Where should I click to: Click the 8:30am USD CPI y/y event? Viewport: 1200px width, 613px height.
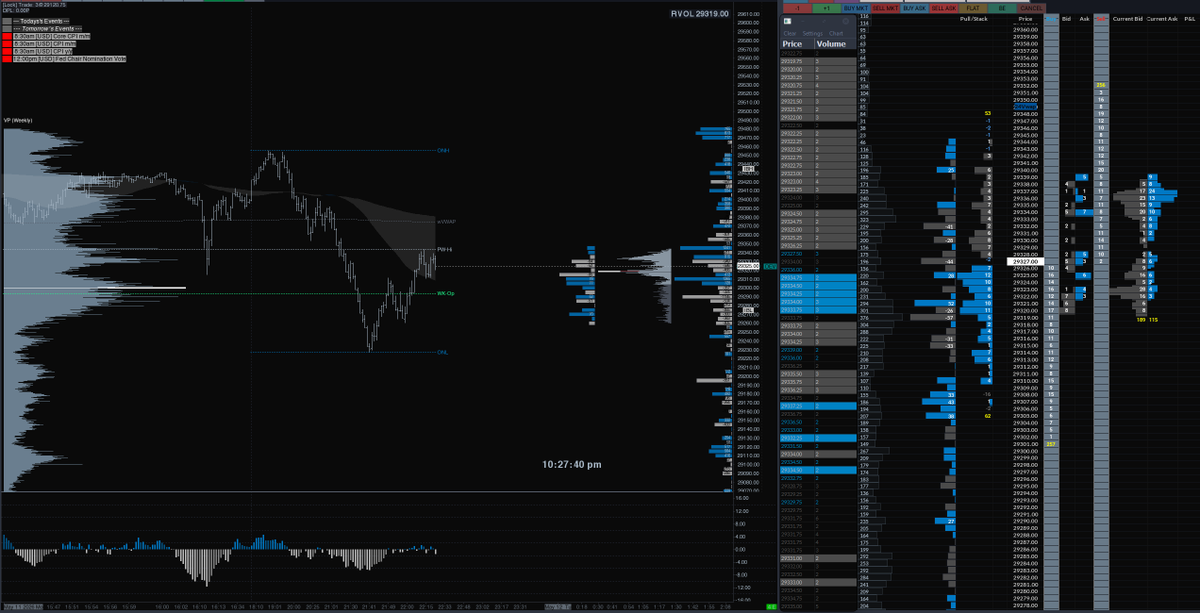(41, 52)
